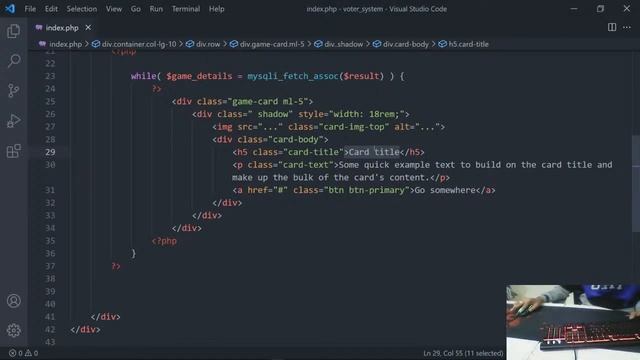This screenshot has height=360, width=640.
Task: Open the Selection menu
Action: [x=82, y=9]
